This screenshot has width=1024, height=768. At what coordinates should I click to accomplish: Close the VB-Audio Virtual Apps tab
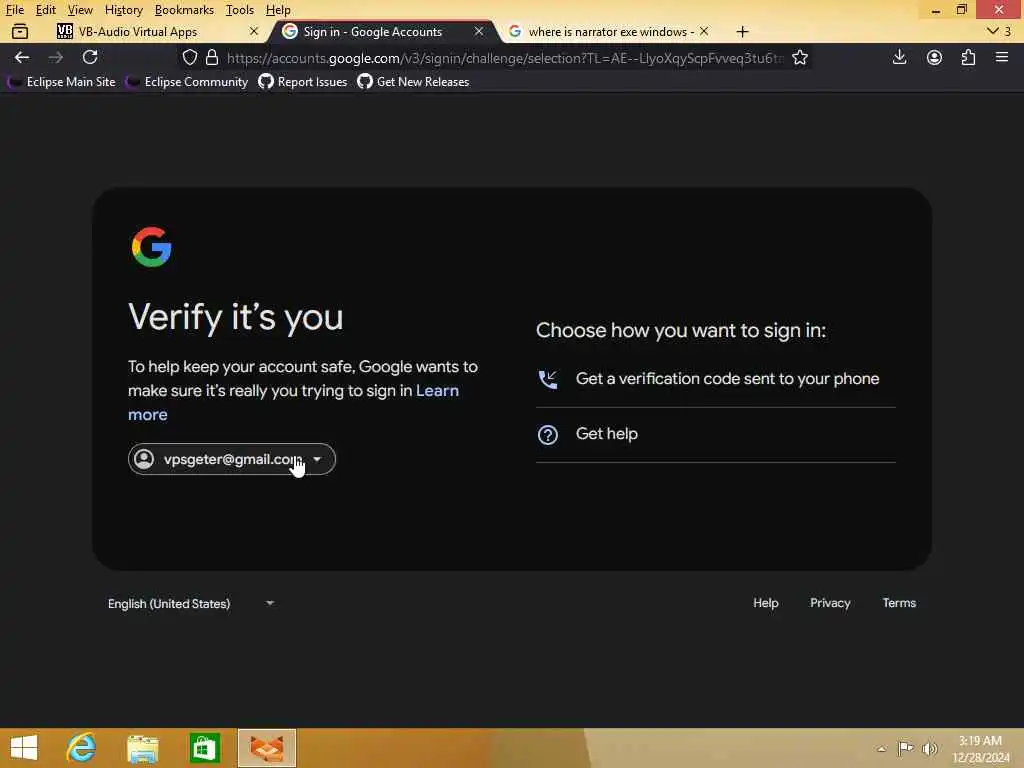click(x=254, y=31)
